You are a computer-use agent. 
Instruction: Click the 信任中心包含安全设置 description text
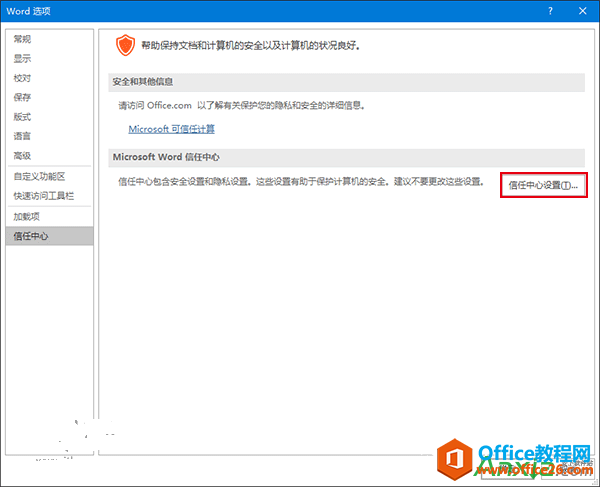[x=301, y=182]
